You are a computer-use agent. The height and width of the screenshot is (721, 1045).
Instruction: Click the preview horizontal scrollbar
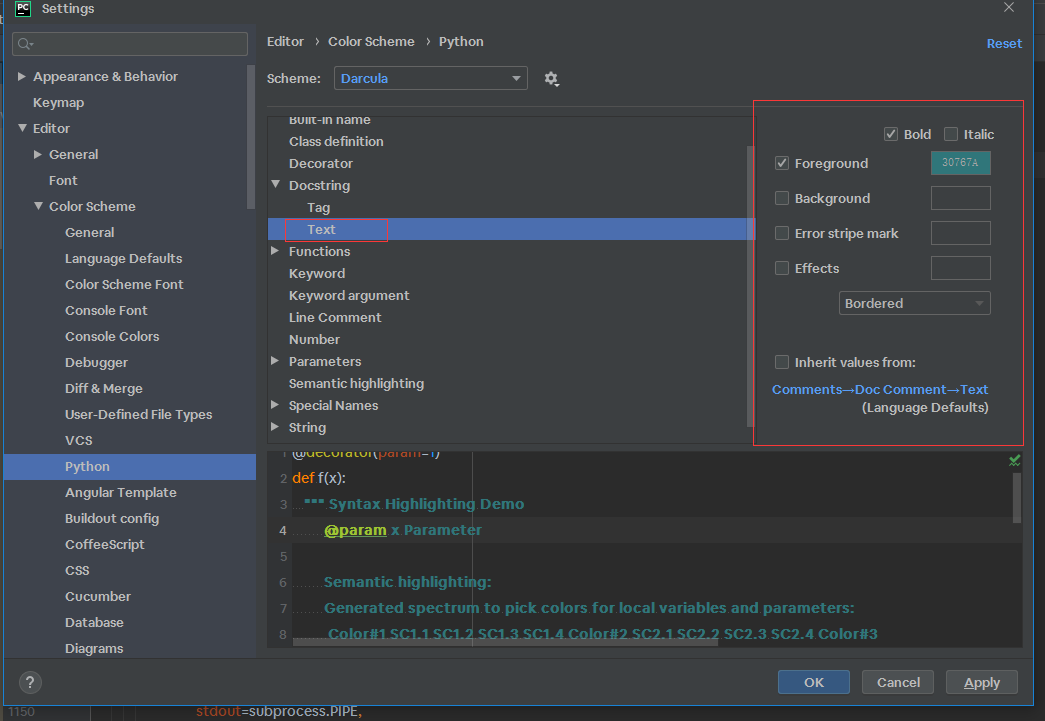(505, 642)
